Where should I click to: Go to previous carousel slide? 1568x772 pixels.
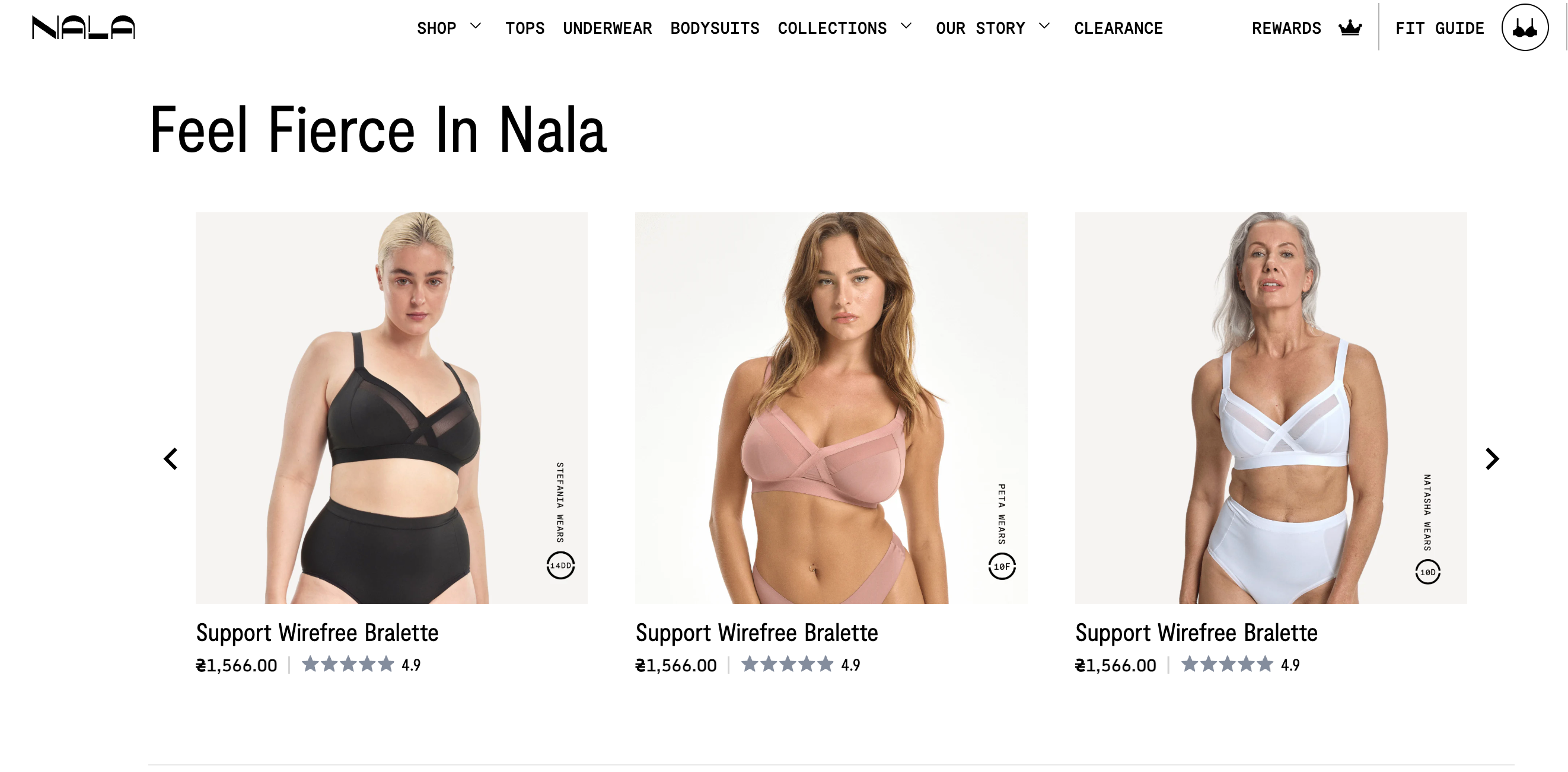pos(171,459)
